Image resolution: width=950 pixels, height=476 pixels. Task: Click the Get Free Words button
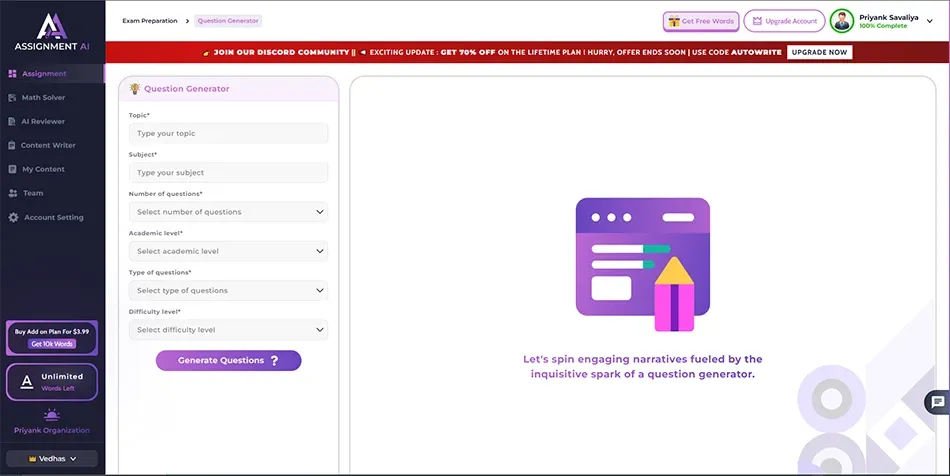point(701,21)
